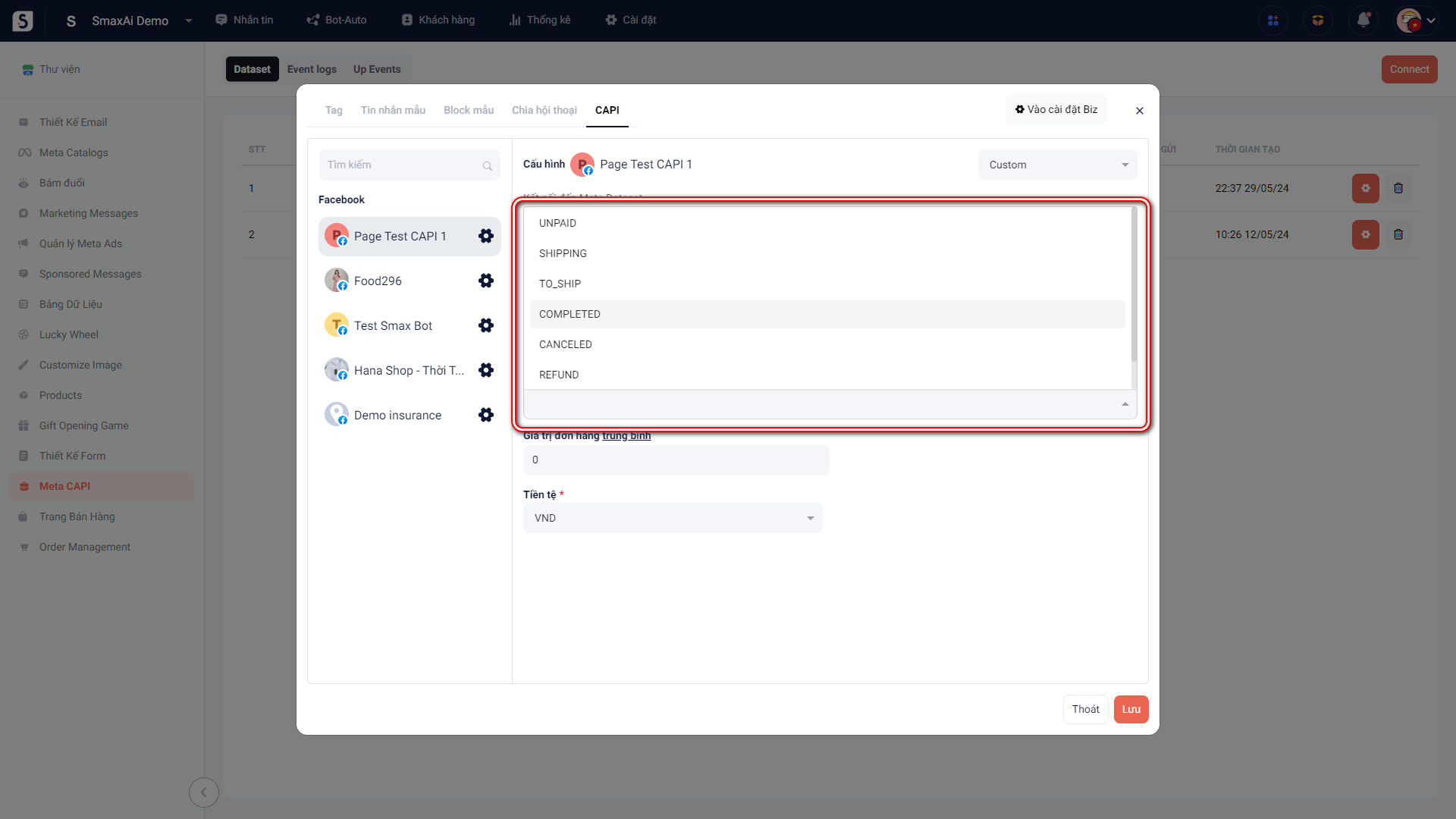Click the Lưu save button

(1131, 709)
